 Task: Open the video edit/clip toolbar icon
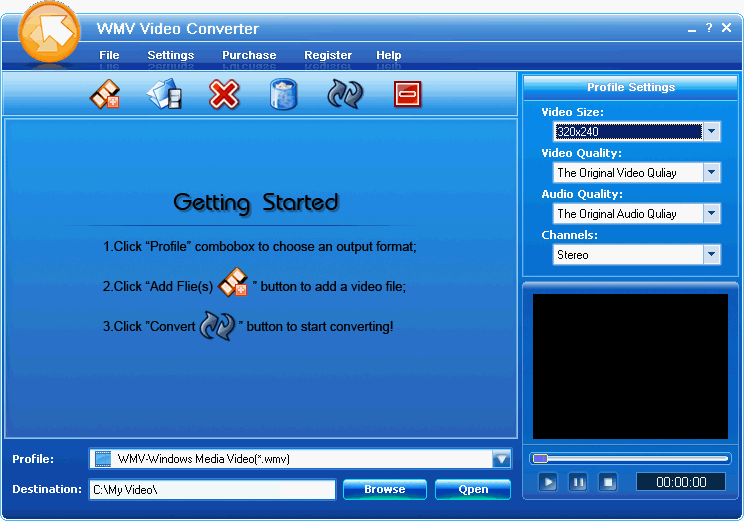coord(164,94)
